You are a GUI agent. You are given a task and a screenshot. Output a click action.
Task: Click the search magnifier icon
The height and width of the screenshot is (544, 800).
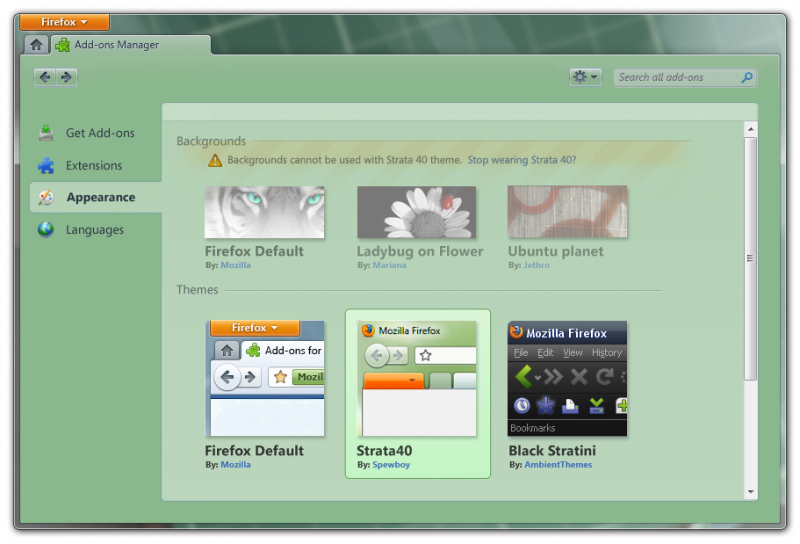(x=746, y=77)
